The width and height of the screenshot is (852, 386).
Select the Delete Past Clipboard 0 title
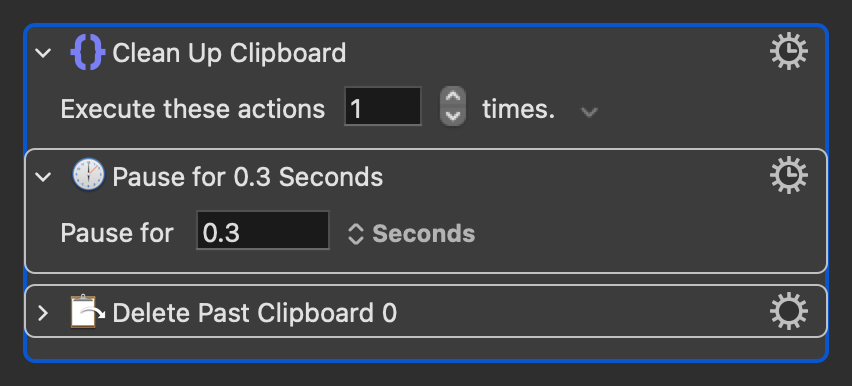click(x=254, y=313)
